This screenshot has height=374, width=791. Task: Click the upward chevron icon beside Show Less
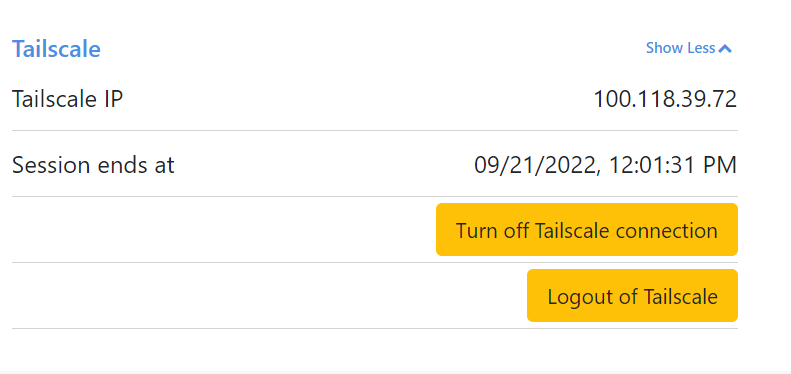pos(725,48)
